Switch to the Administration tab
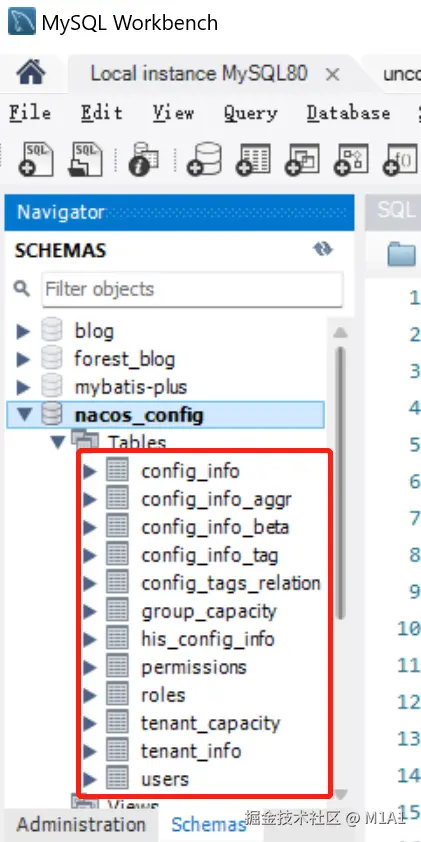This screenshot has height=842, width=421. (81, 824)
